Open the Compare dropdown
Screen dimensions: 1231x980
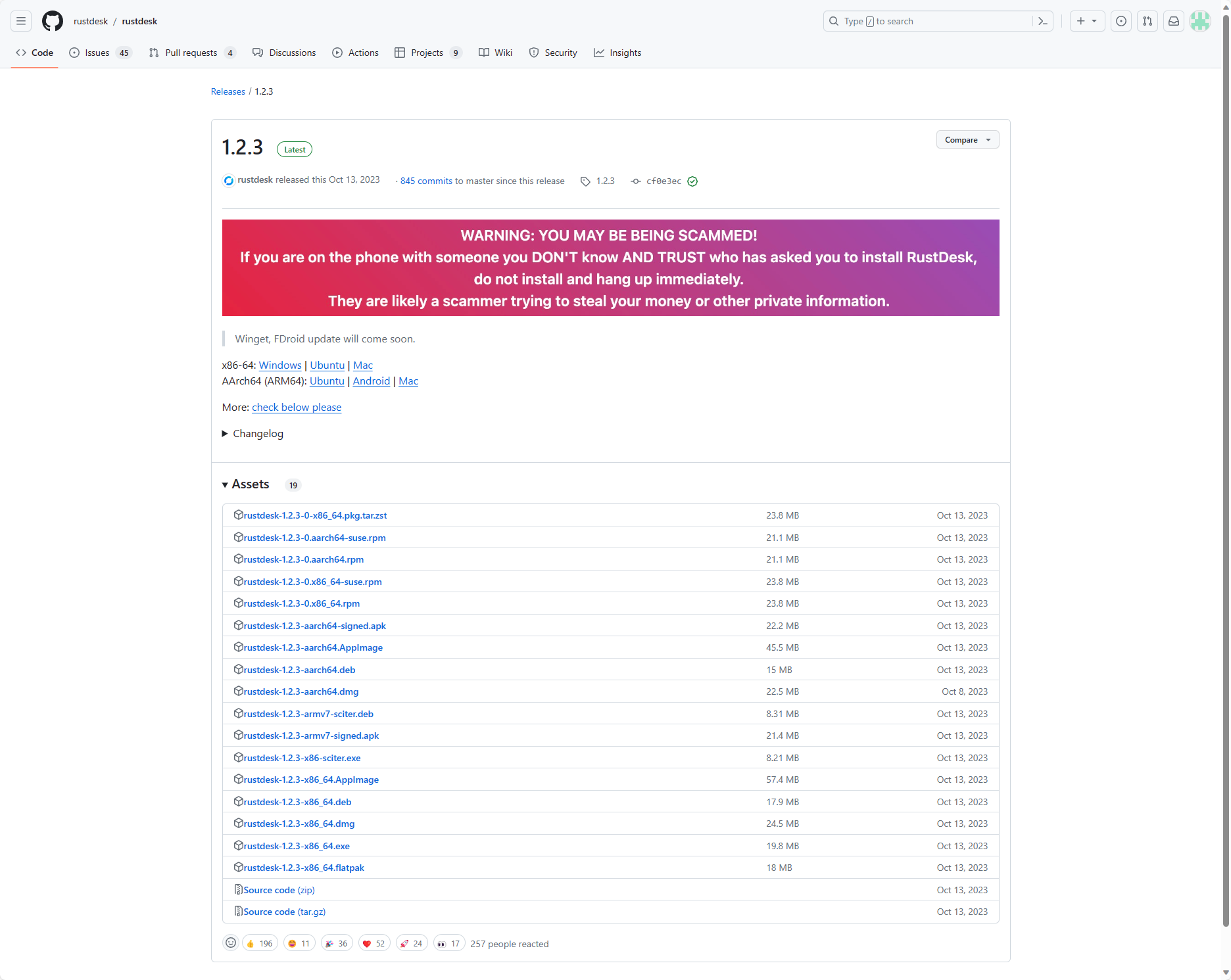(x=967, y=140)
